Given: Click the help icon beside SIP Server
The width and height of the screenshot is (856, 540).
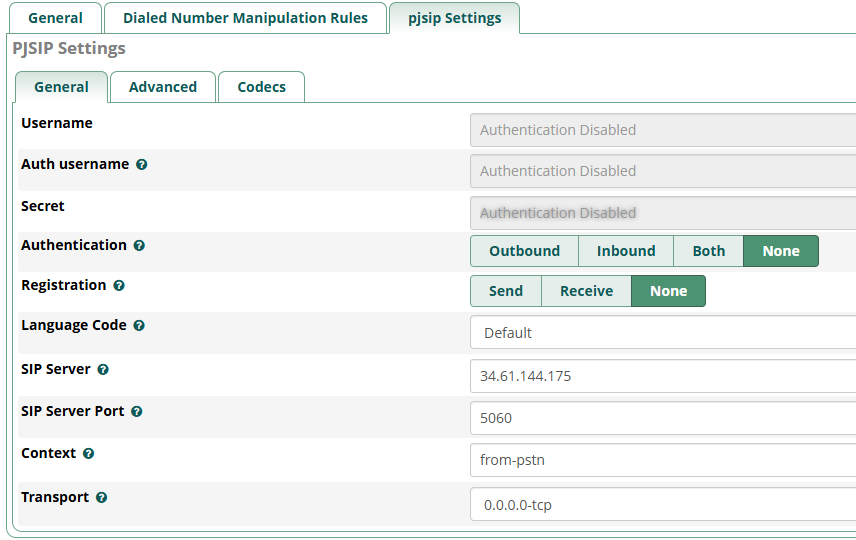Looking at the screenshot, I should [x=103, y=370].
